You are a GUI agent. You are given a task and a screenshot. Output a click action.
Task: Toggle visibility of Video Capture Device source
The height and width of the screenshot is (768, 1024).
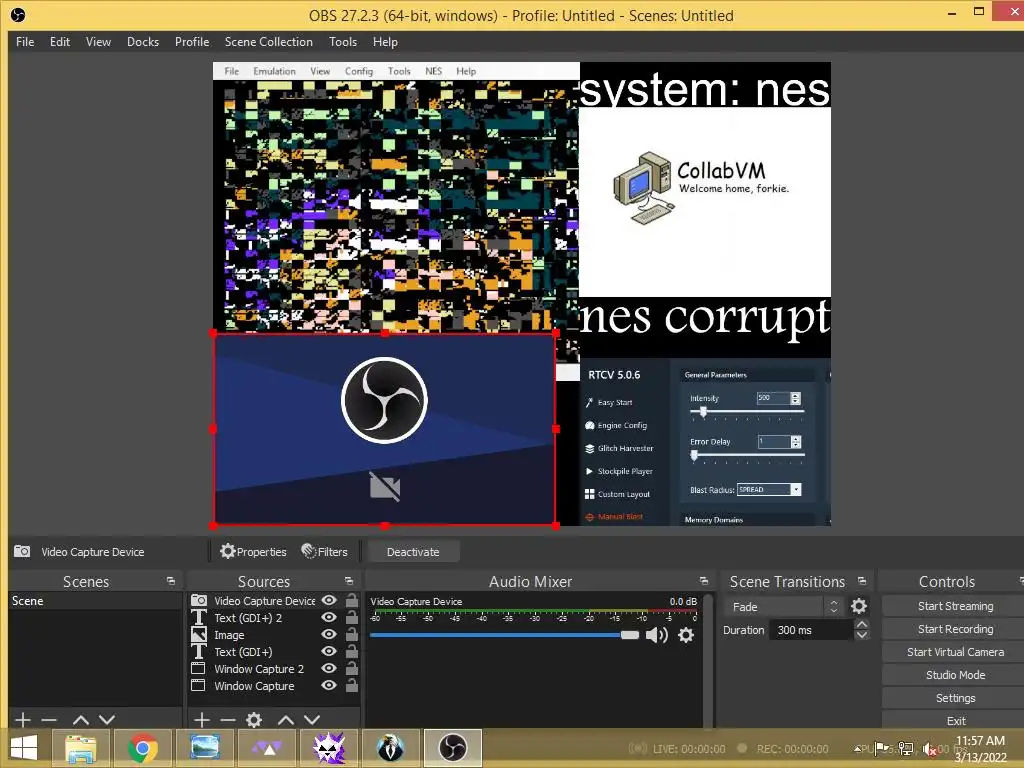point(329,600)
